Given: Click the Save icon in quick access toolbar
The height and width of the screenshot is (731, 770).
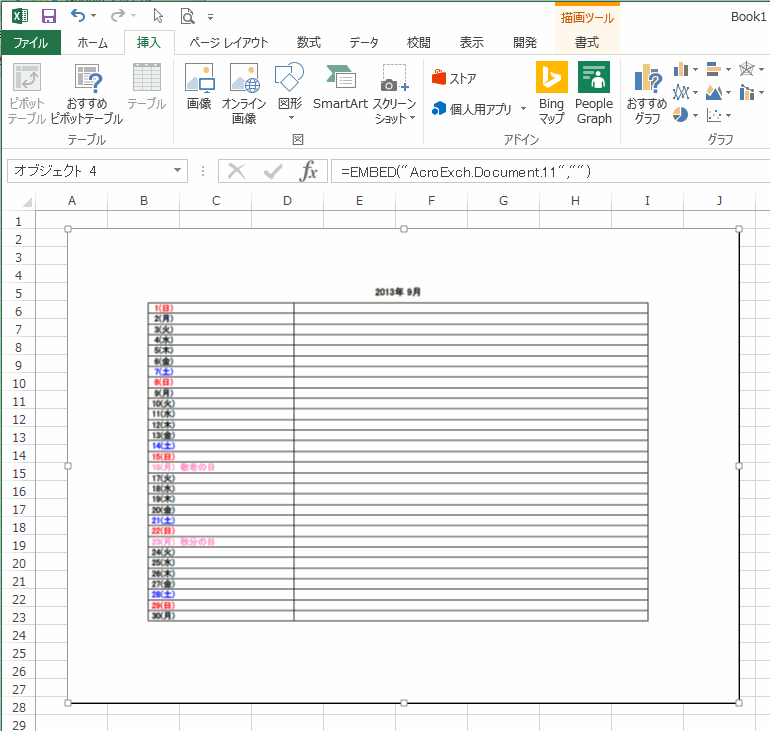Looking at the screenshot, I should (49, 16).
